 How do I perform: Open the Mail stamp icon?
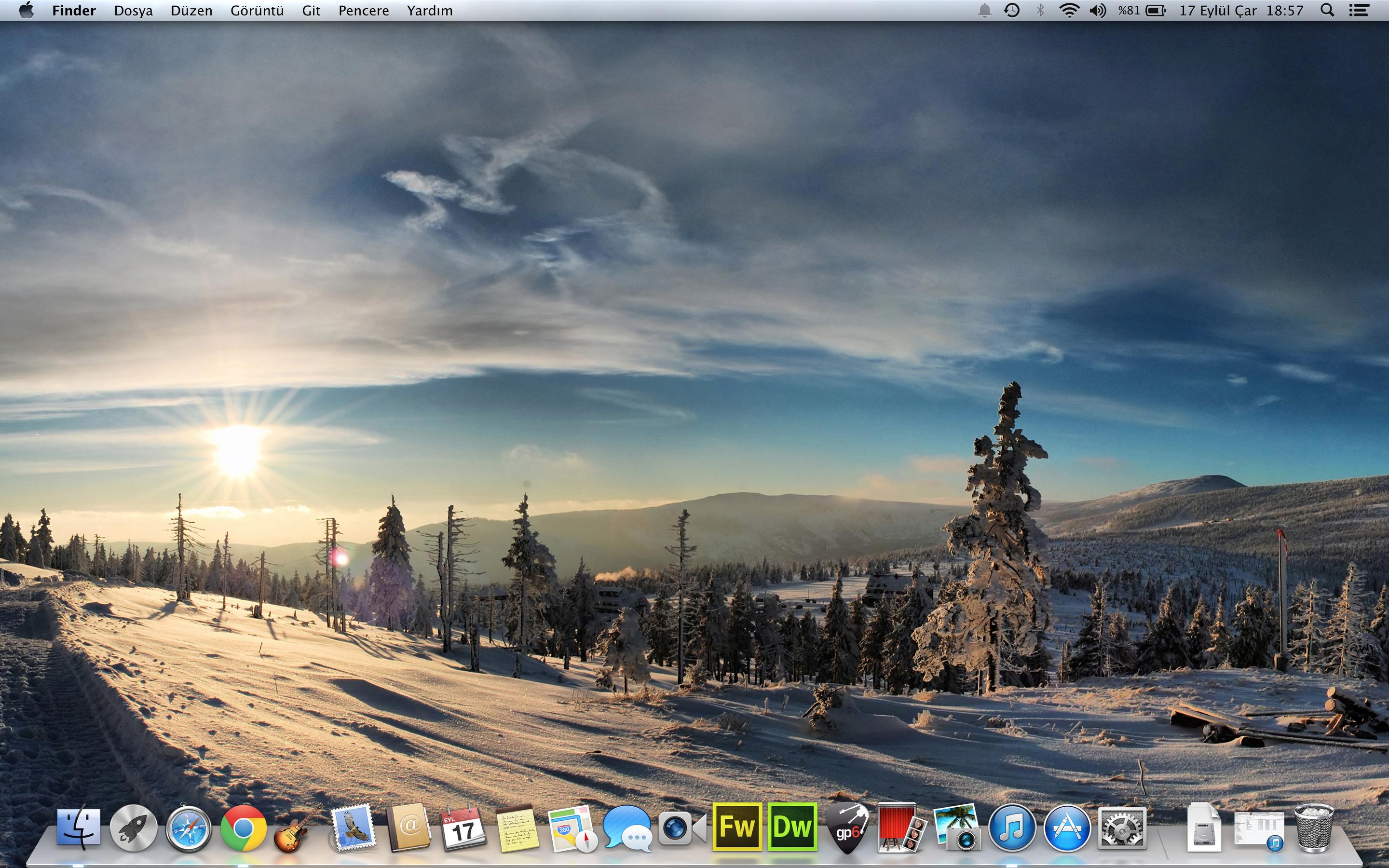click(x=353, y=828)
